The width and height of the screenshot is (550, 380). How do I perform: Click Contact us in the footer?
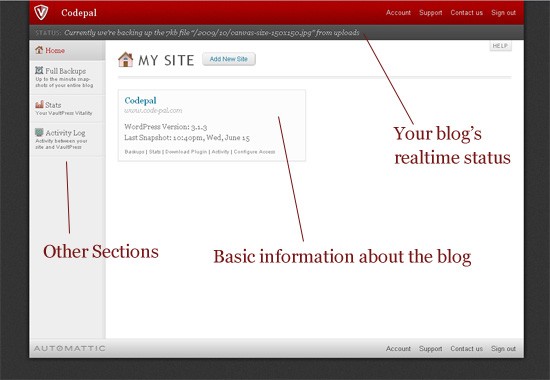click(467, 348)
